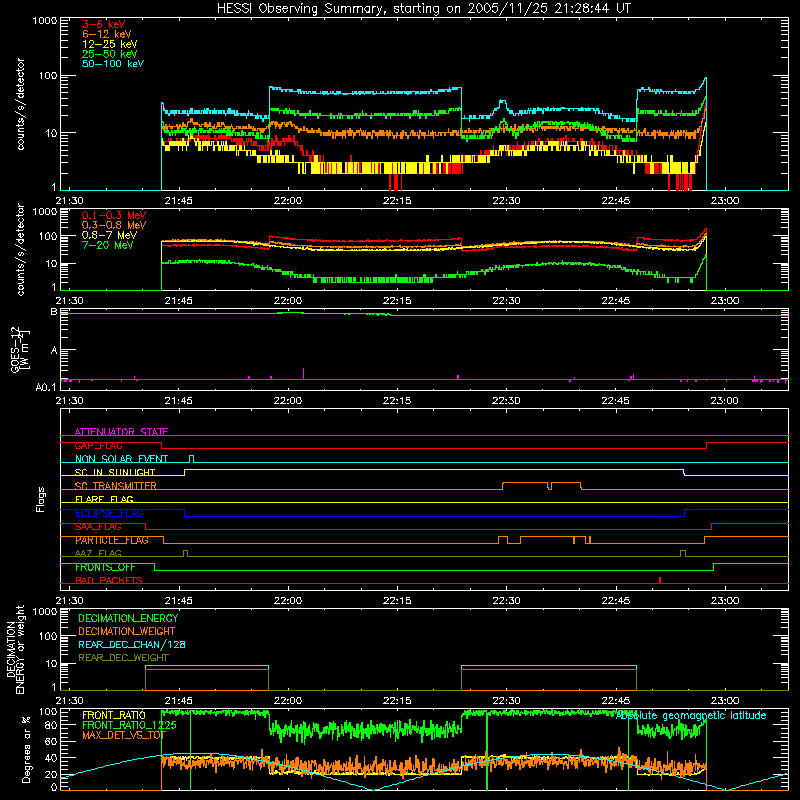Click the NON_SOLAR_EVENT pulse near 21:47

191,458
